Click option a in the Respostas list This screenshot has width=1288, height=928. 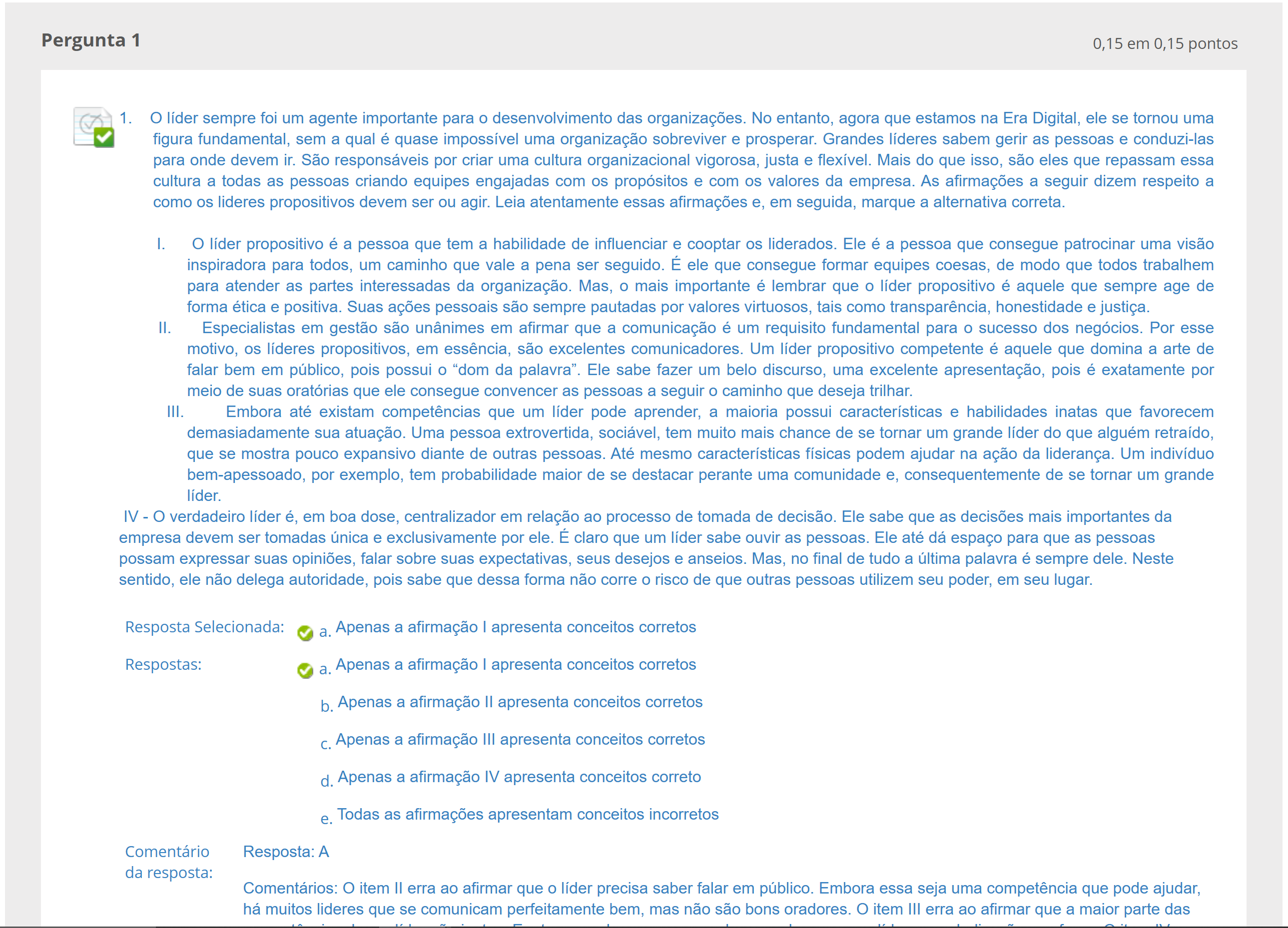coord(515,665)
